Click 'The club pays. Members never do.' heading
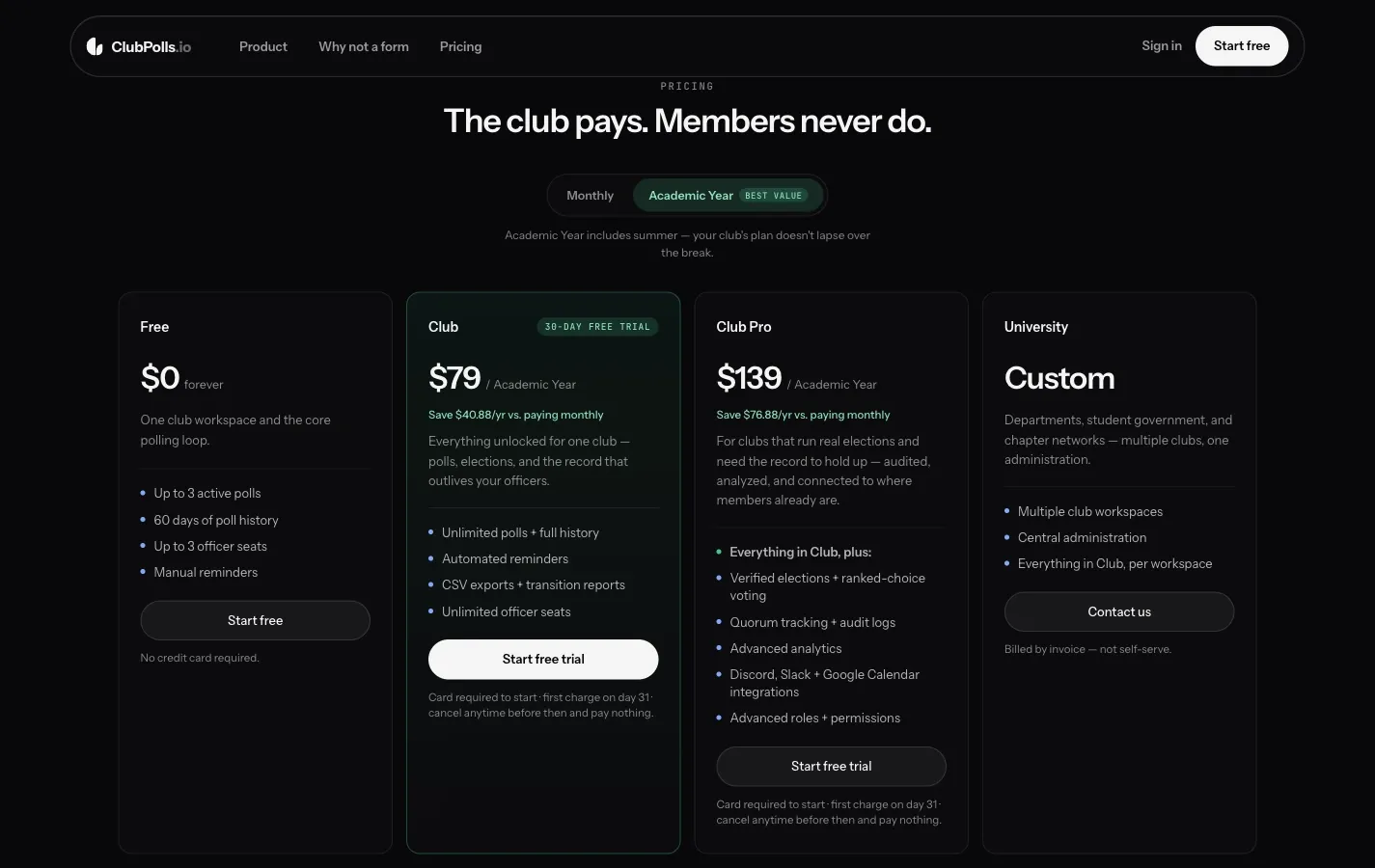The image size is (1375, 868). click(687, 122)
